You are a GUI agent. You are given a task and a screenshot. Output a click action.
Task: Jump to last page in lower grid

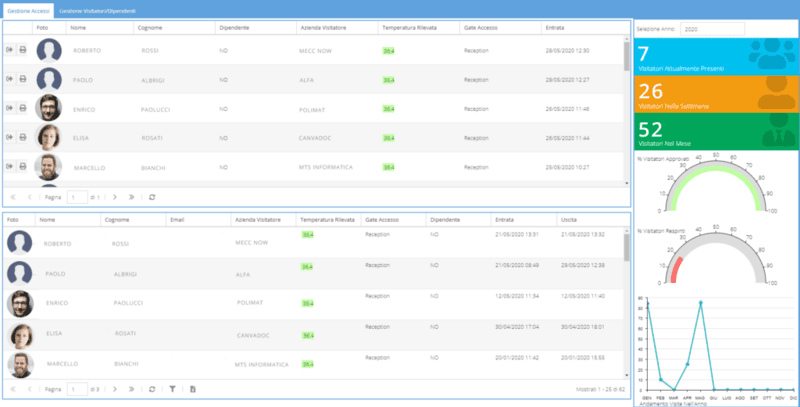click(132, 388)
